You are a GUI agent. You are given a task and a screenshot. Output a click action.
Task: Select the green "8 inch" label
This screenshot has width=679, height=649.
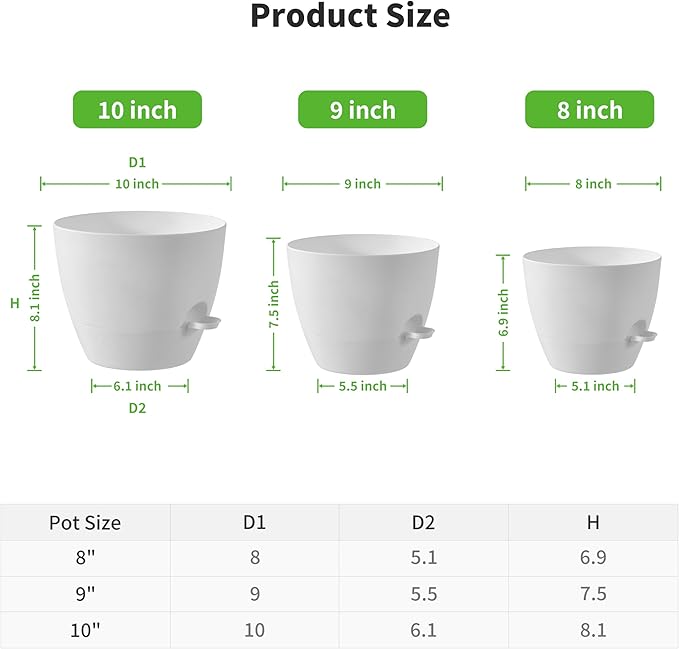pyautogui.click(x=590, y=110)
